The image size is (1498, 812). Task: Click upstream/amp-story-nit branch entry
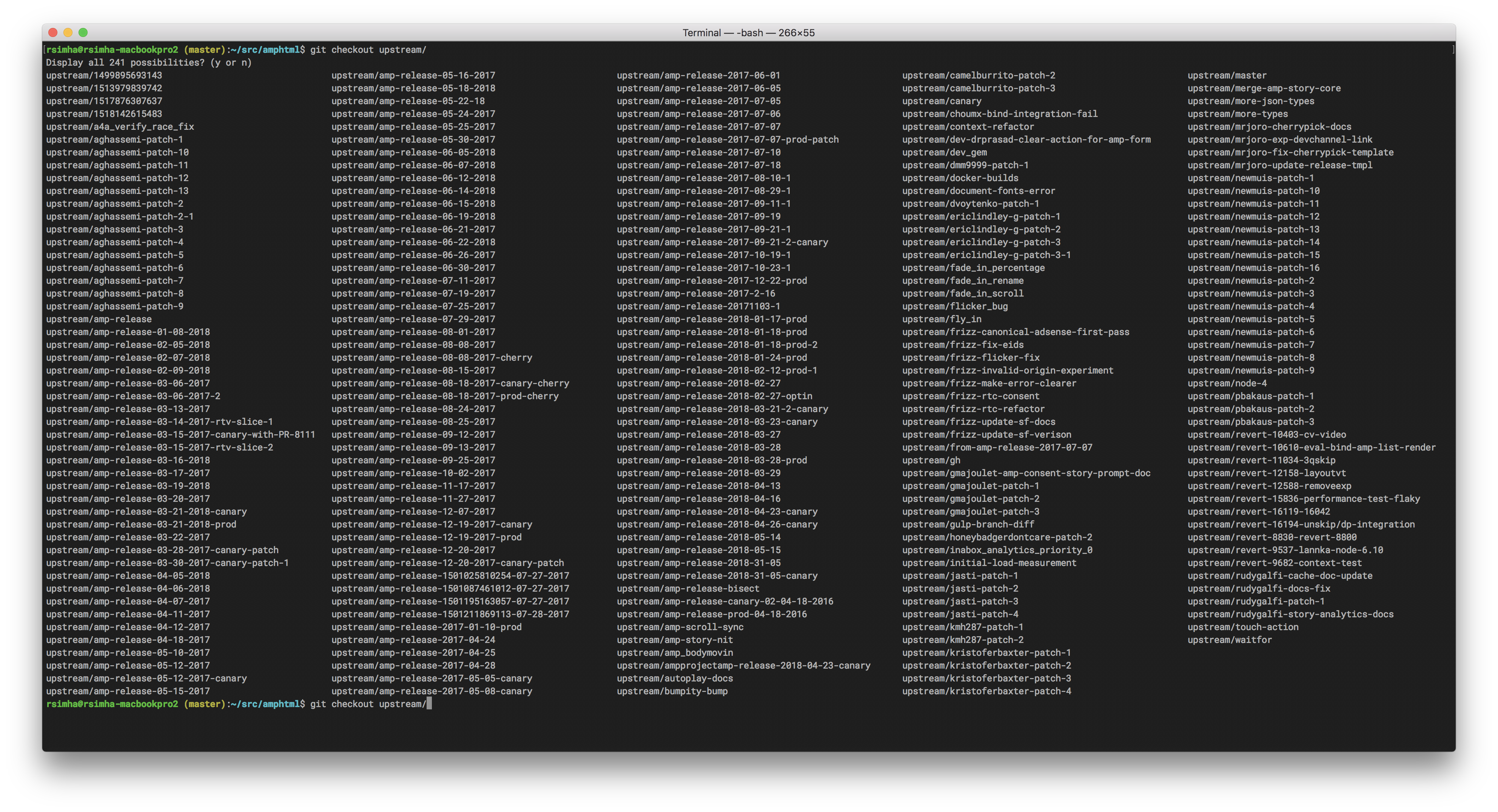(x=675, y=640)
